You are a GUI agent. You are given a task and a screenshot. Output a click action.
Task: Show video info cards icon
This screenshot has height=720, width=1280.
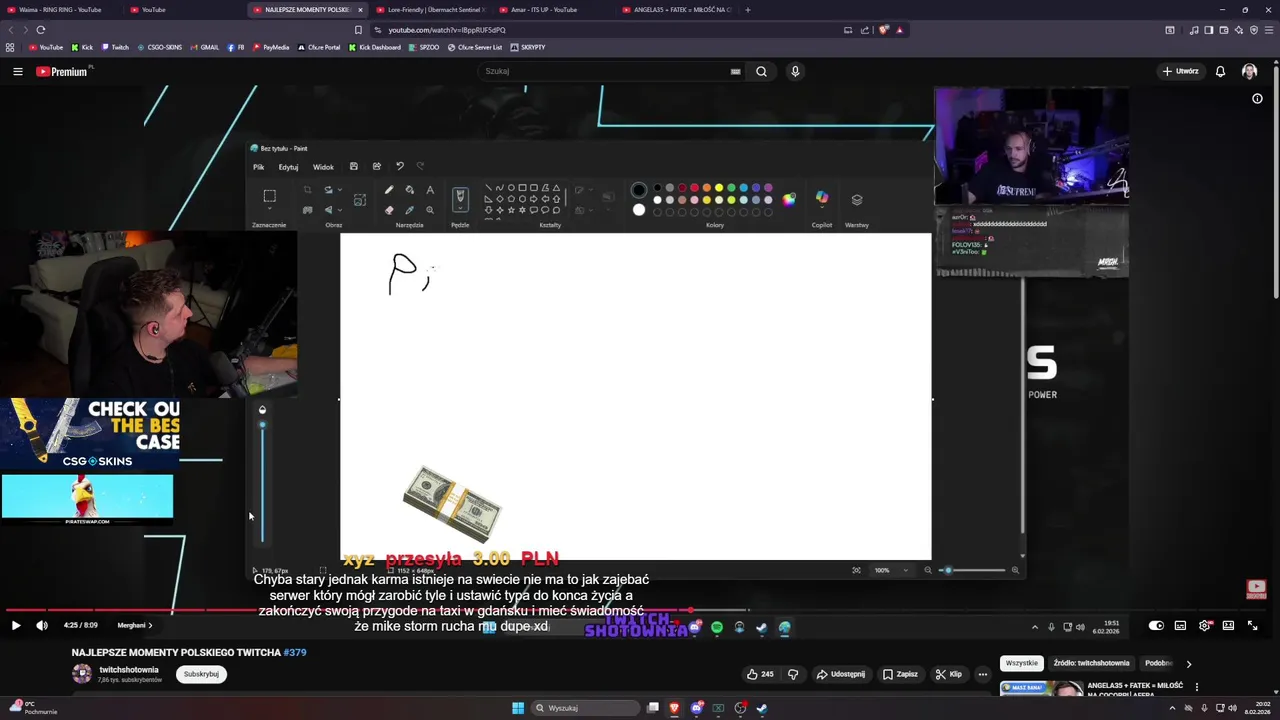1257,98
